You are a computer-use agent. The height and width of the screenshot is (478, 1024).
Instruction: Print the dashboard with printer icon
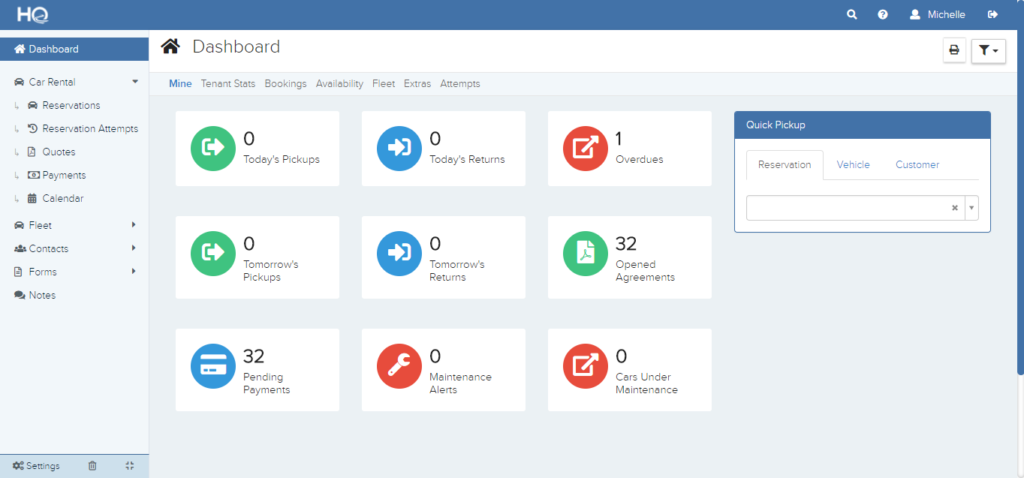[954, 50]
